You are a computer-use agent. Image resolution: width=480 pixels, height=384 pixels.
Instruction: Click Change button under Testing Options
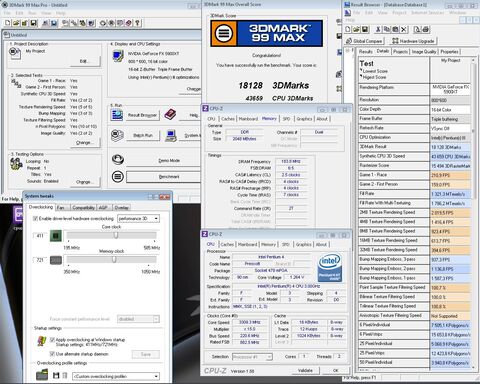[84, 182]
